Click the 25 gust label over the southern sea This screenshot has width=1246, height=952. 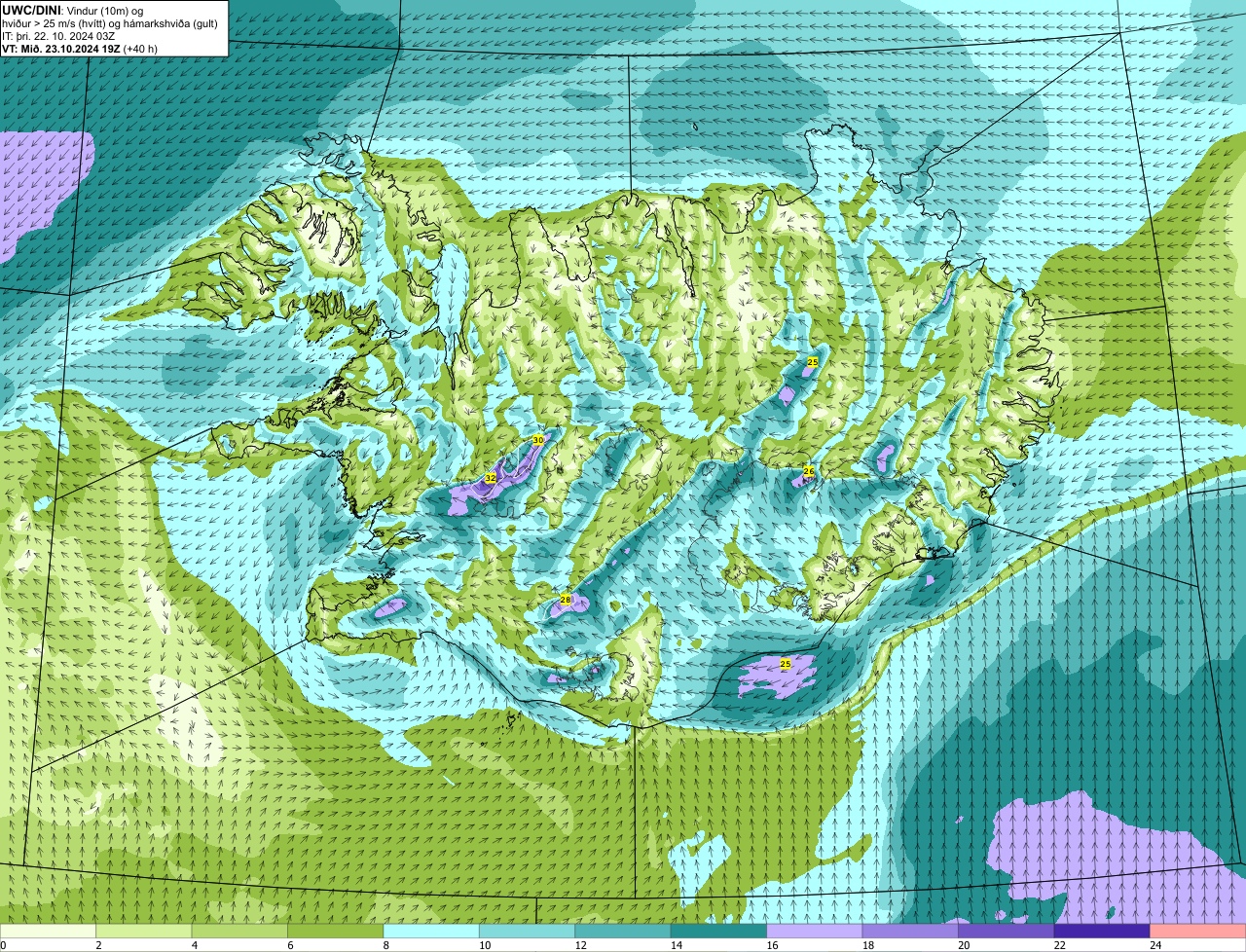[785, 664]
